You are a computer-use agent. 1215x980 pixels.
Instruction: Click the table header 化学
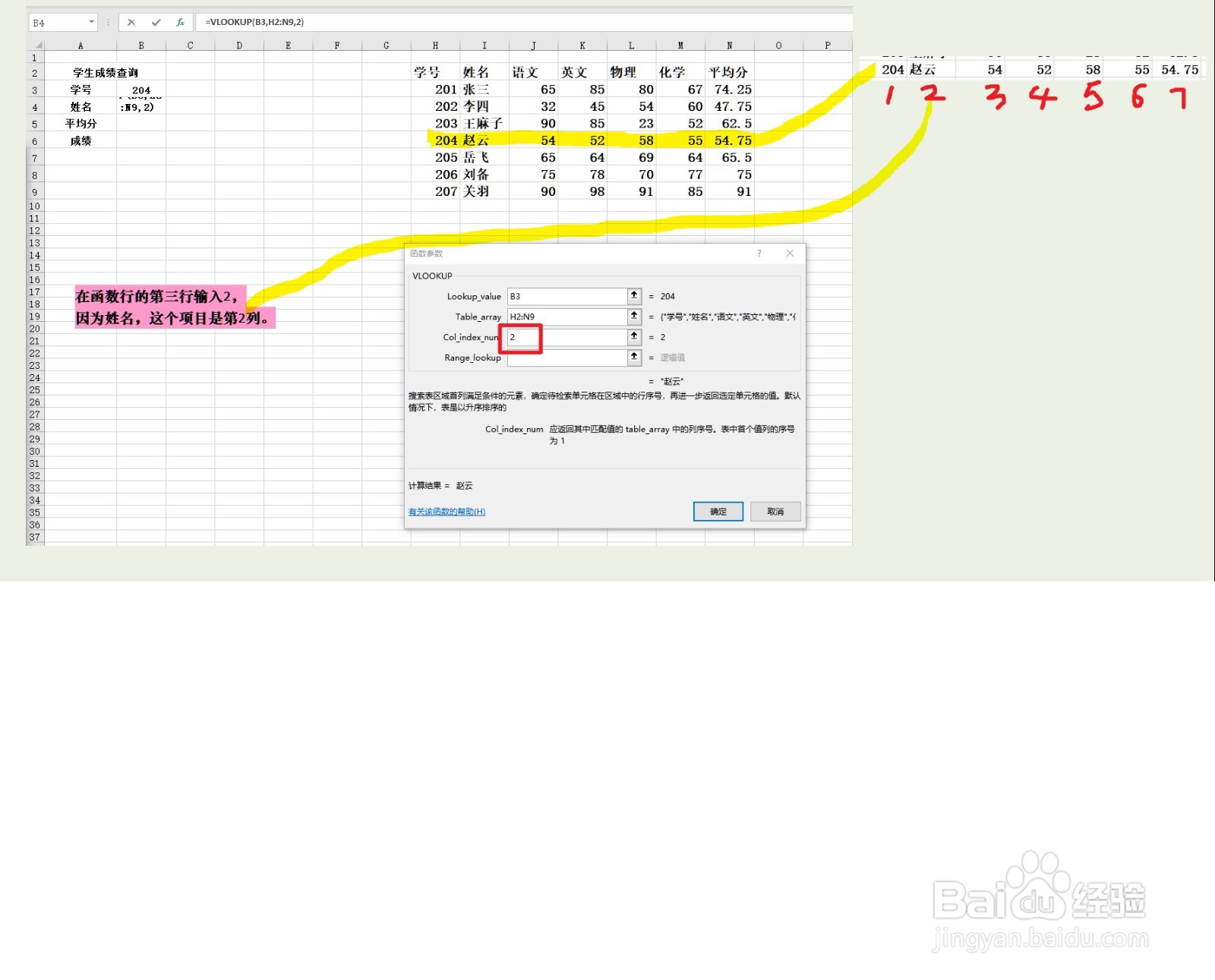pos(680,73)
